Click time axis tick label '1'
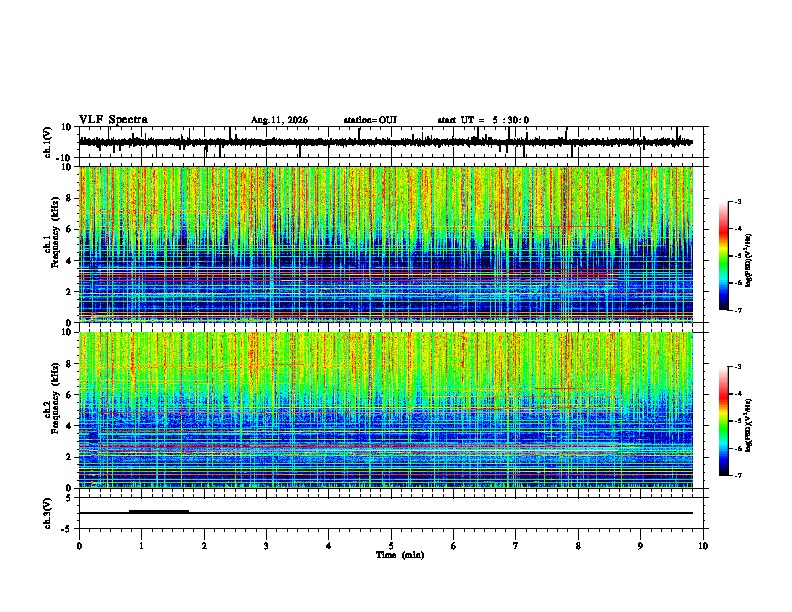 pyautogui.click(x=141, y=546)
